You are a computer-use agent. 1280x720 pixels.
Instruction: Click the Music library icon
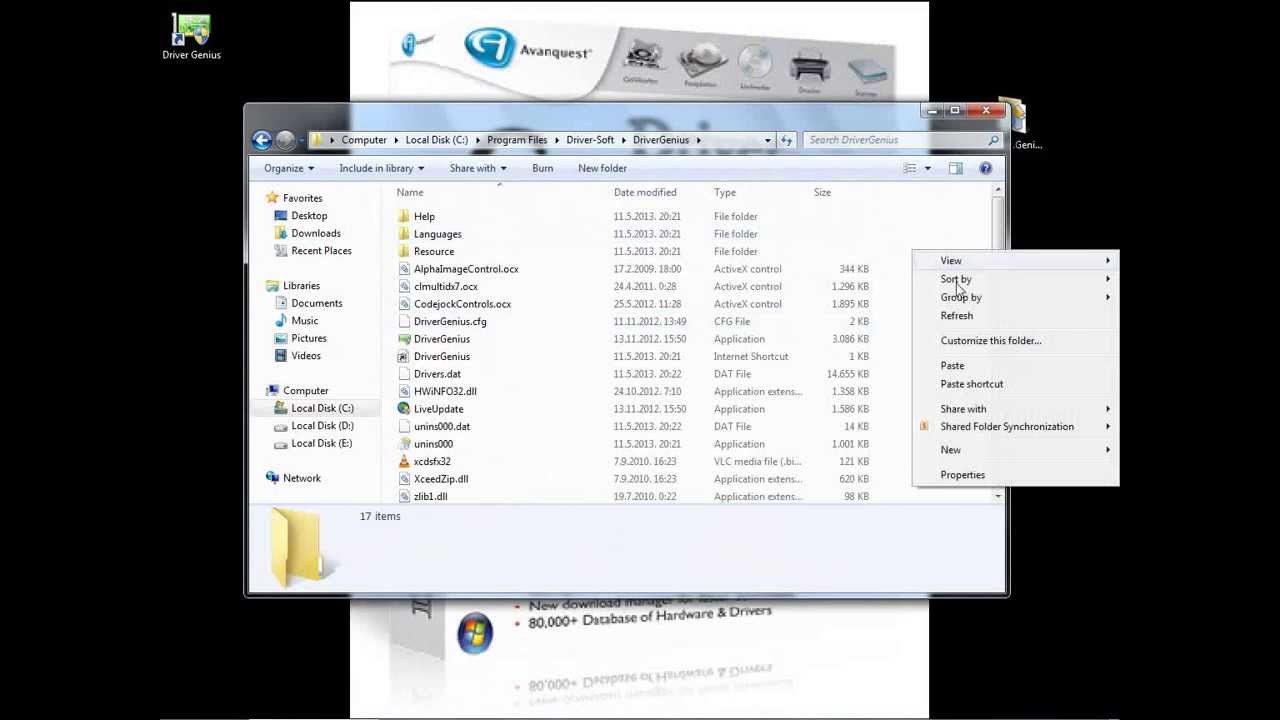[x=281, y=321]
